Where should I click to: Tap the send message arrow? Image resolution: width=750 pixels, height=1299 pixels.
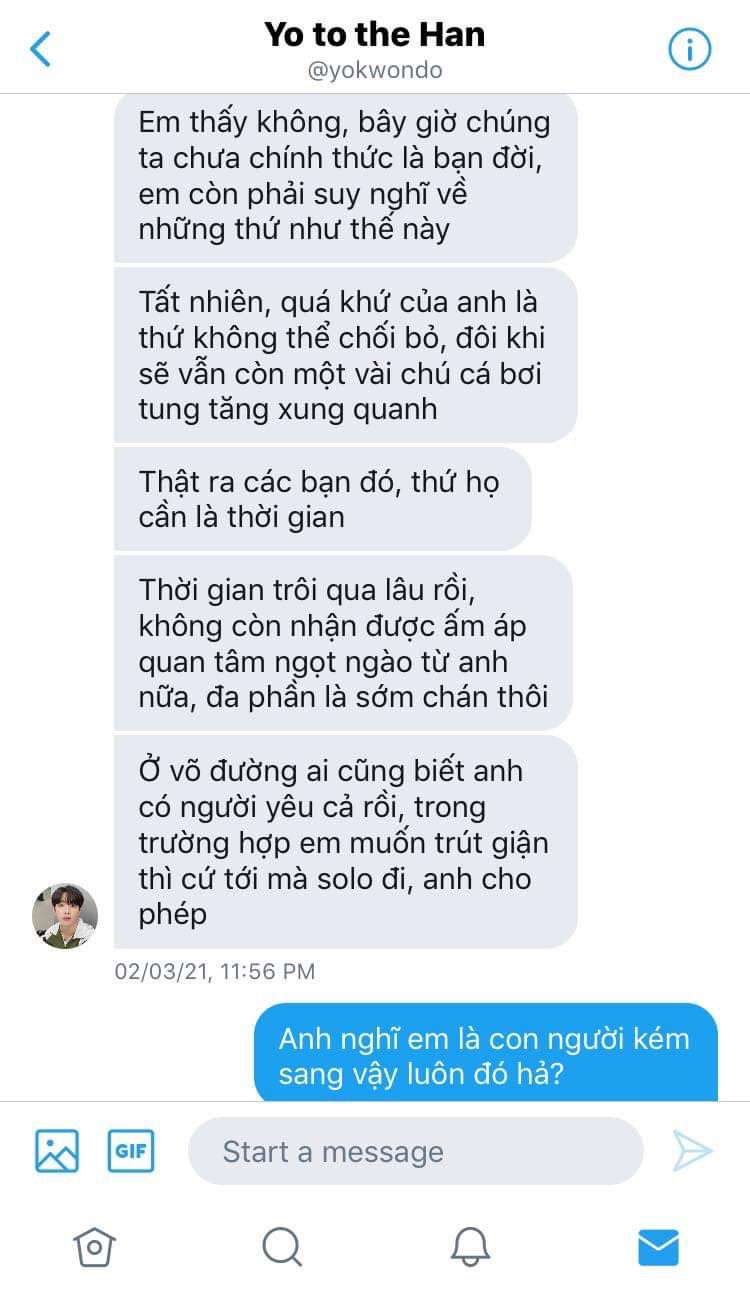pos(692,1151)
